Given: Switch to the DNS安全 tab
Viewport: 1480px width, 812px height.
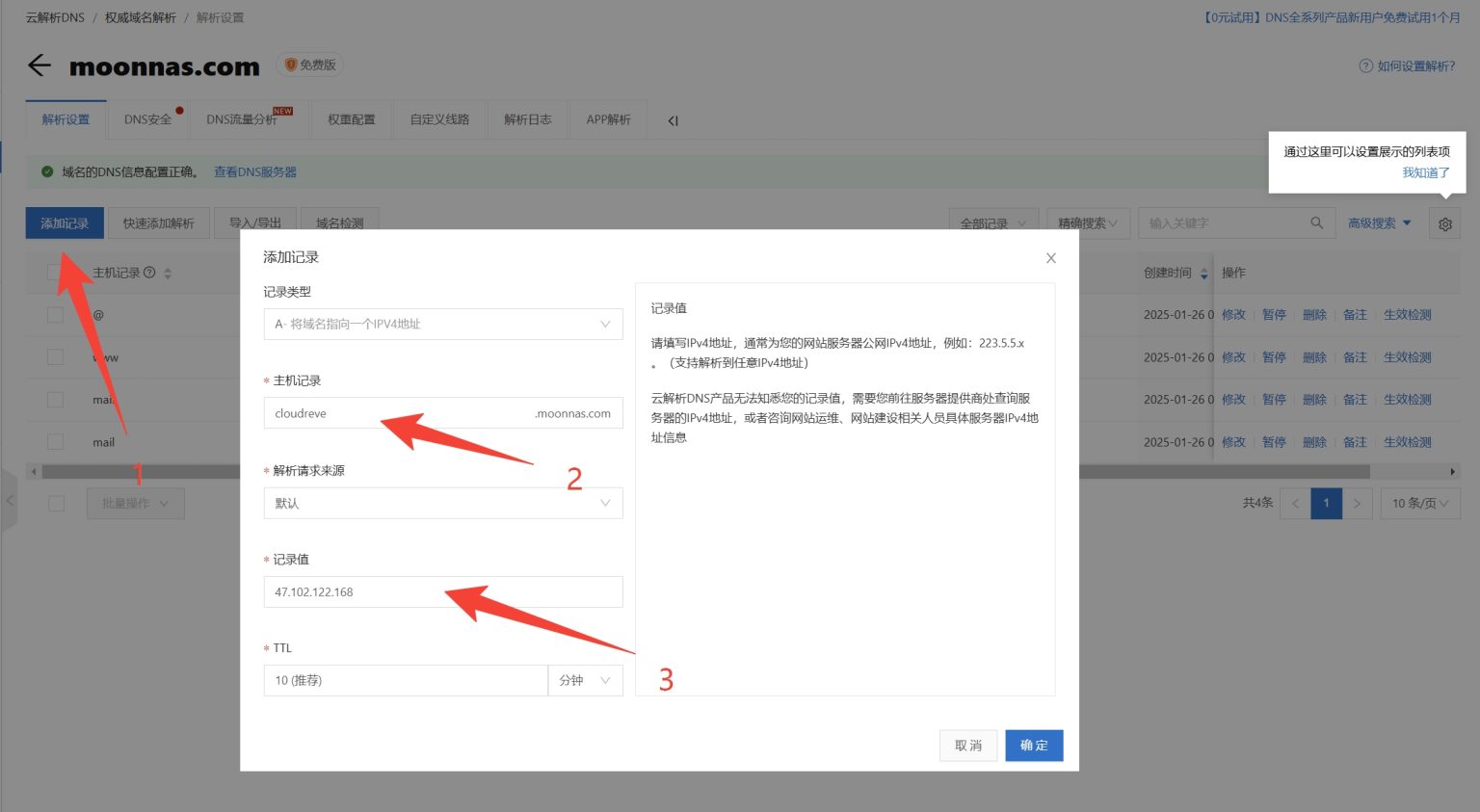Looking at the screenshot, I should pos(145,119).
